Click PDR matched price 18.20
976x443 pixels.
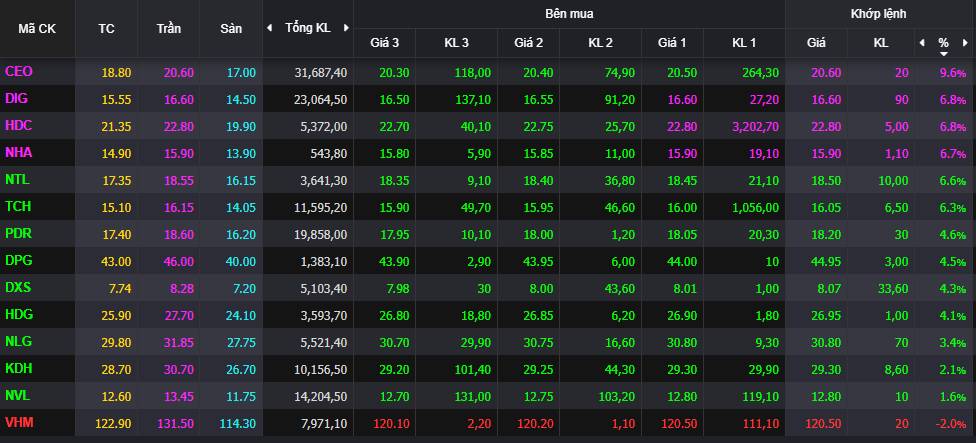pyautogui.click(x=816, y=234)
